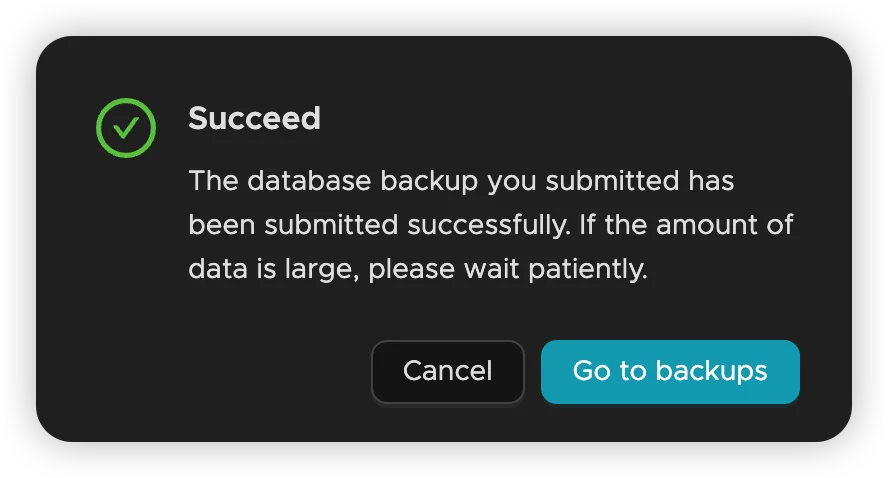Click the word "Go" on teal button
888x478 pixels.
point(591,371)
